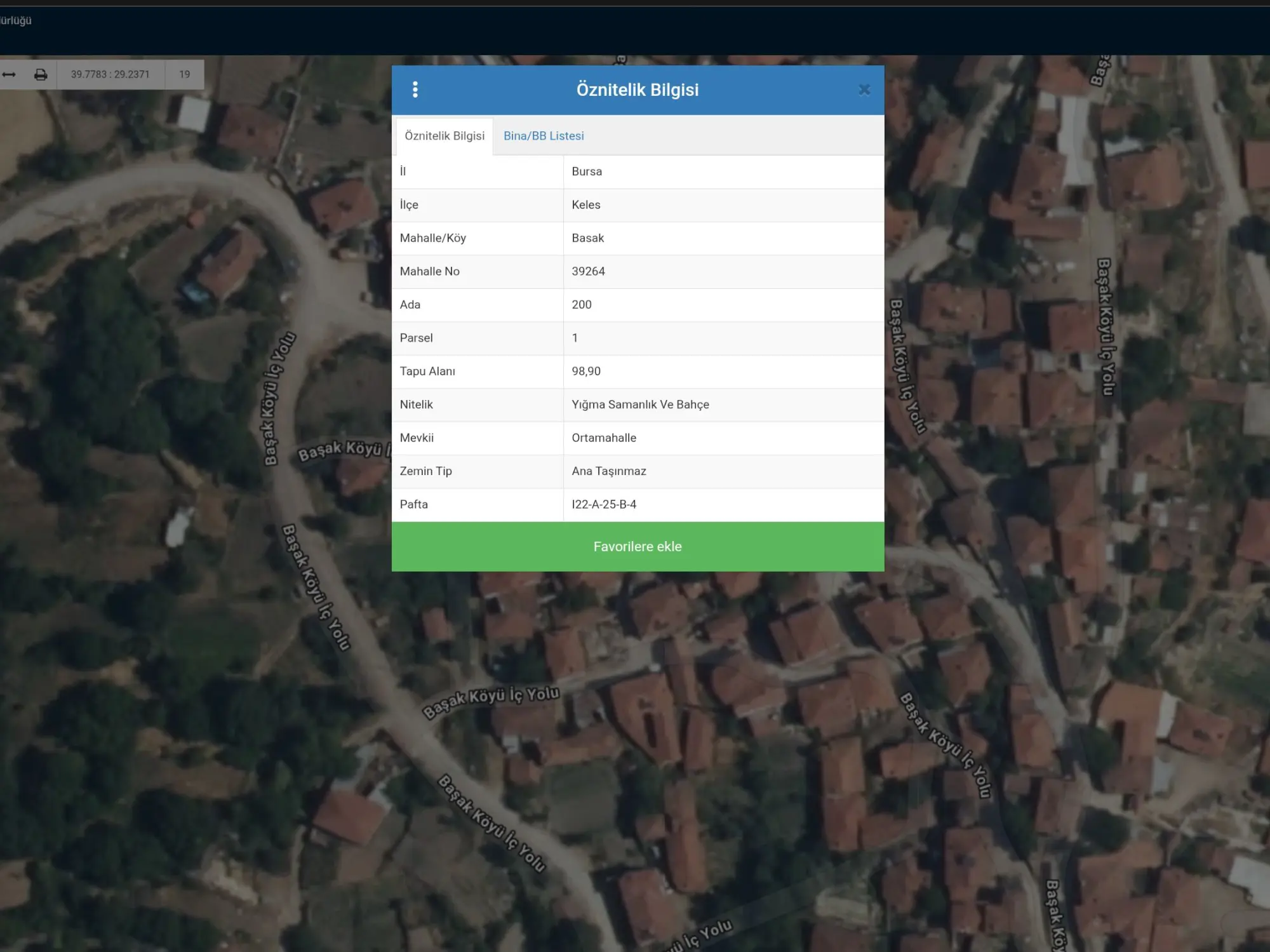
Task: Select the Yığma Samanlık Ve Bahçe text
Action: [640, 405]
